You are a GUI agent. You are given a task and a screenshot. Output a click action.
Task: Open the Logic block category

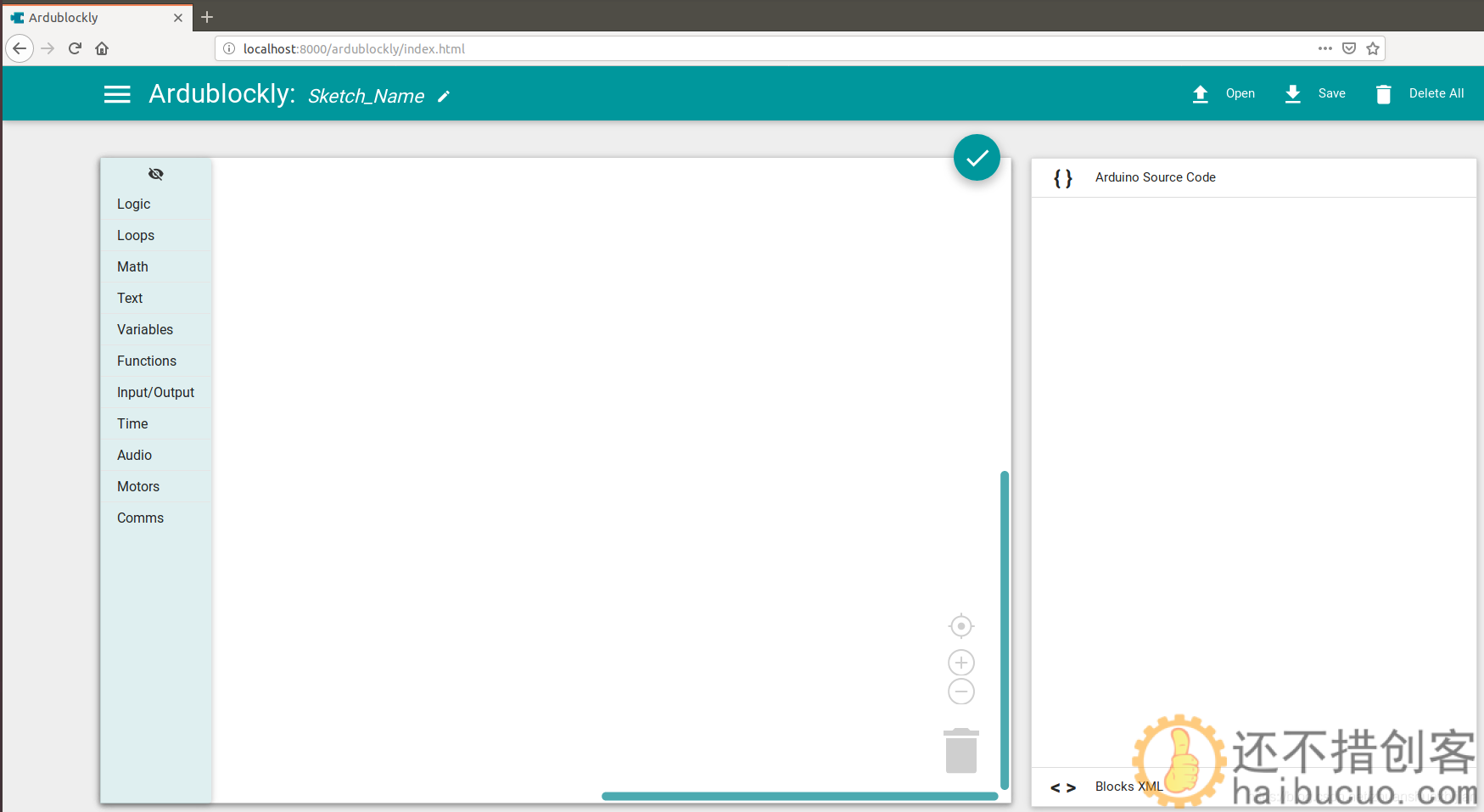click(x=156, y=204)
